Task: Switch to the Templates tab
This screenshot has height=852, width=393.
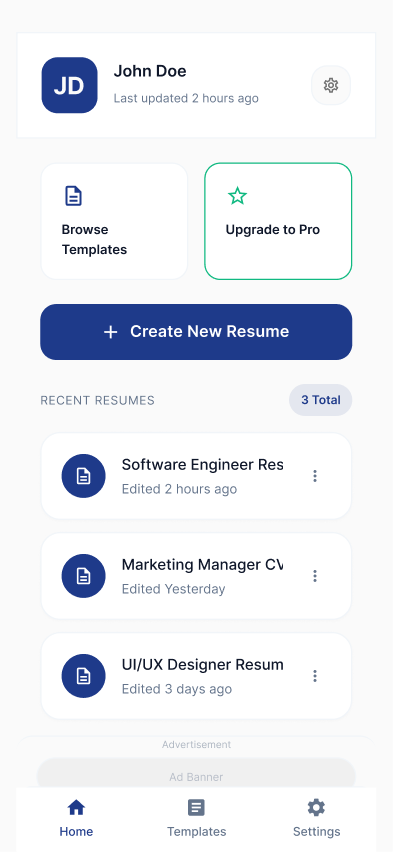Action: 196,818
